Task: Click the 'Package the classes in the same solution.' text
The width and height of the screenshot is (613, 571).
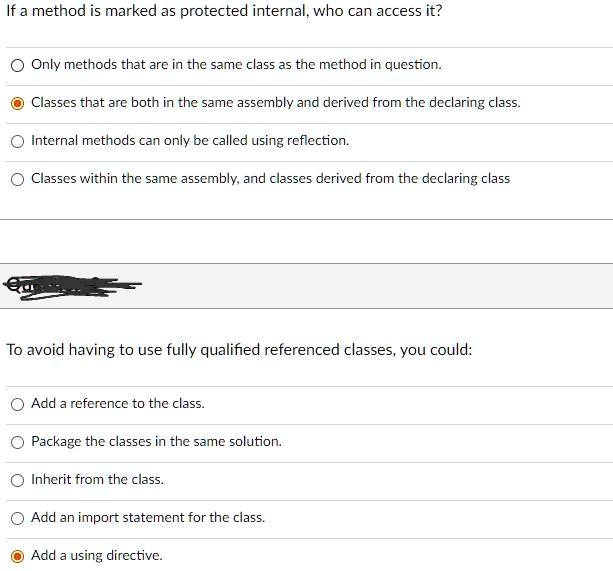Action: pyautogui.click(x=156, y=441)
